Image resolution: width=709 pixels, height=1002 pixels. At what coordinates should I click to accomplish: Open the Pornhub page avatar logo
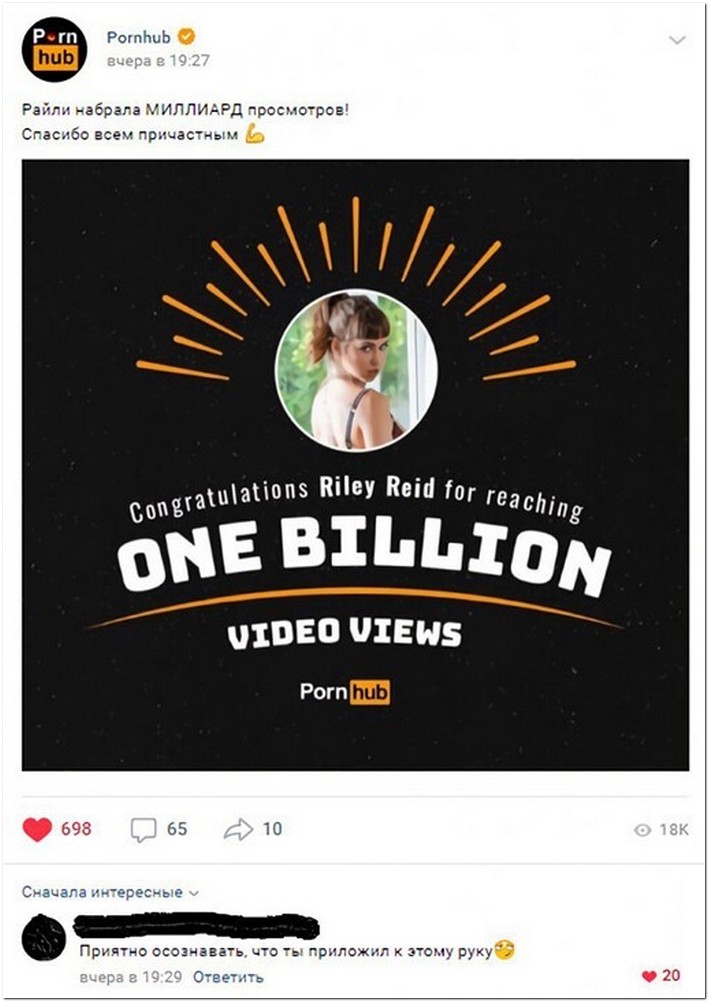(54, 49)
